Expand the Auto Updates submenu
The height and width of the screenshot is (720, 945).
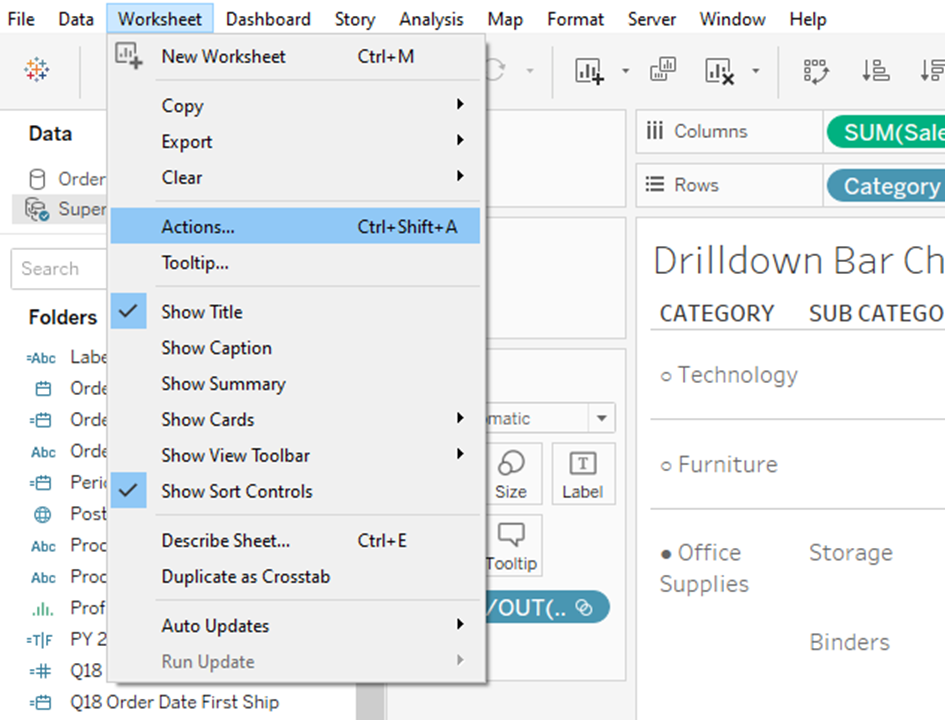(x=295, y=625)
